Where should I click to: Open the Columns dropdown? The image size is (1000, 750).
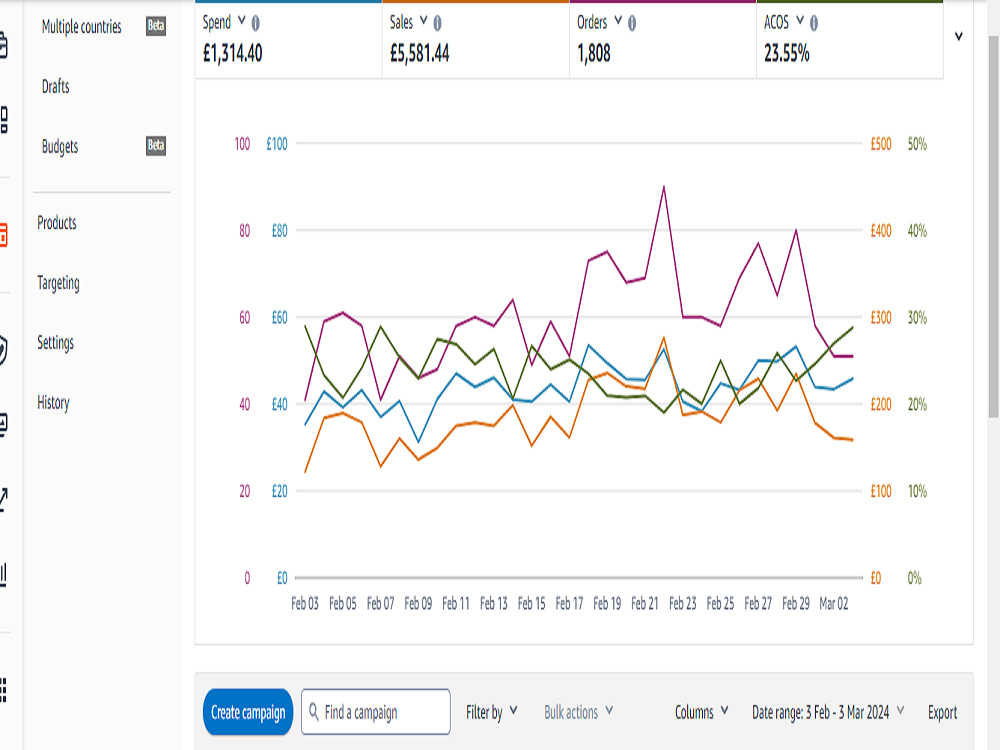[702, 712]
